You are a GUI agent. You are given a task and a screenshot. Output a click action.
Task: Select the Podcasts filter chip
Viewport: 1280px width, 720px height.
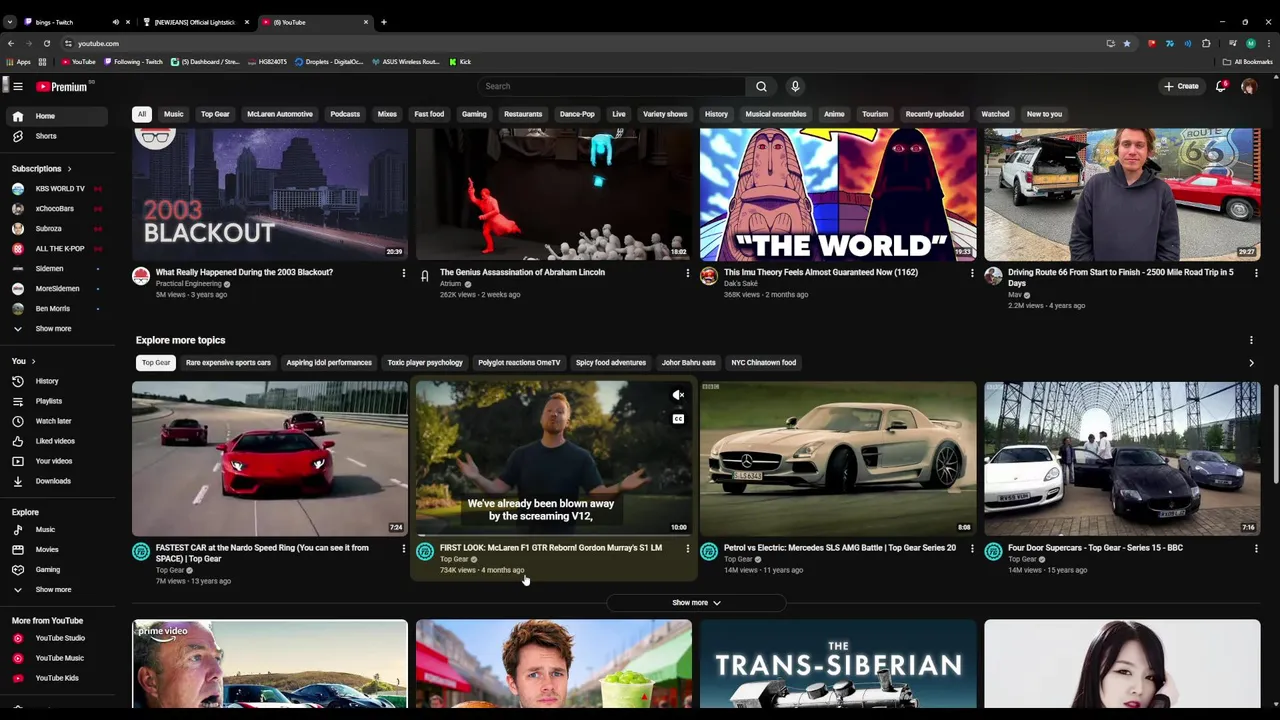(345, 114)
